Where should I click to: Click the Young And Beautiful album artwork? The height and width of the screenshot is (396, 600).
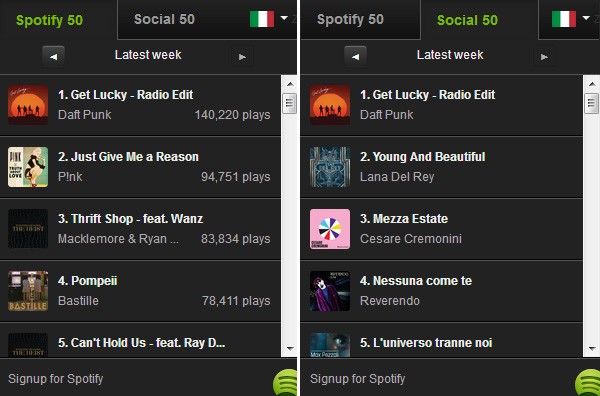click(330, 167)
